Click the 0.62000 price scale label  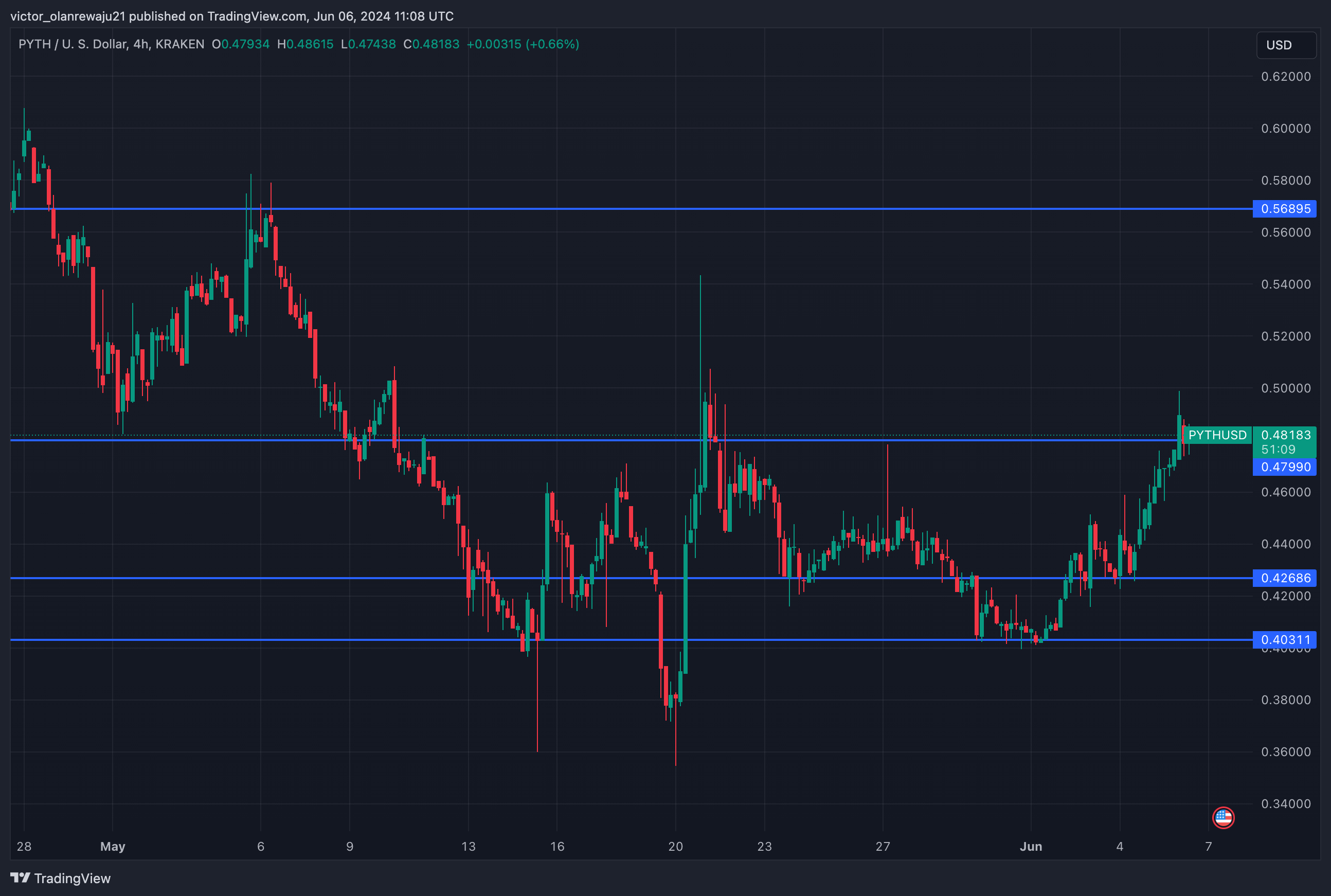click(1285, 77)
